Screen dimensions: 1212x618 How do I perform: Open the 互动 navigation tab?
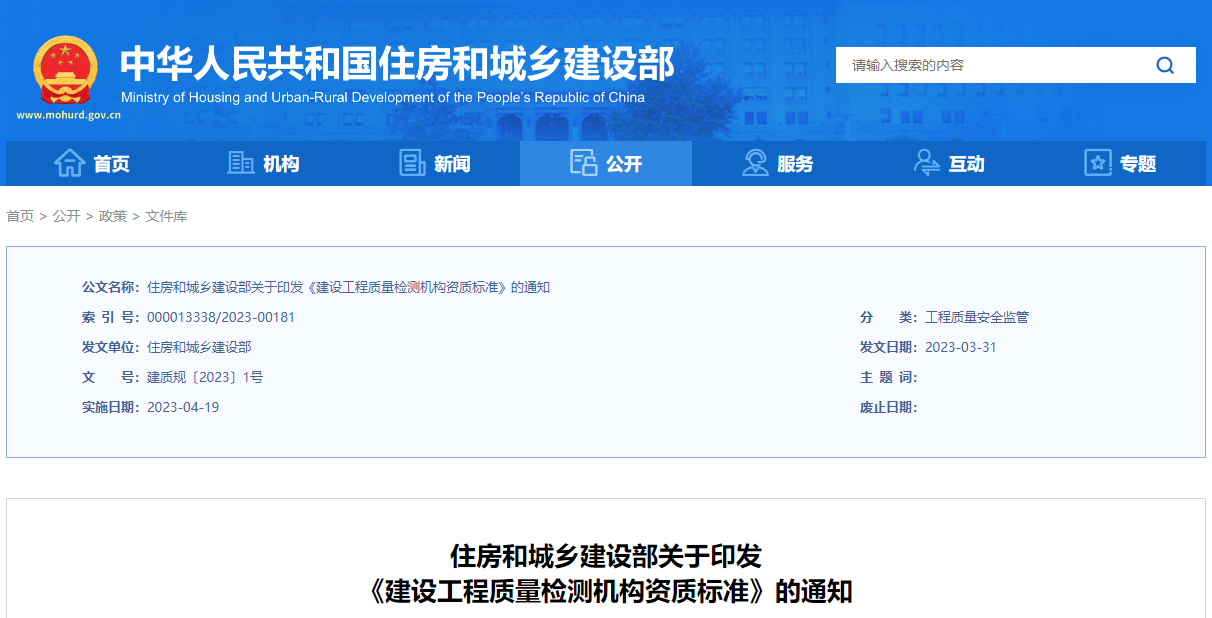pos(949,163)
